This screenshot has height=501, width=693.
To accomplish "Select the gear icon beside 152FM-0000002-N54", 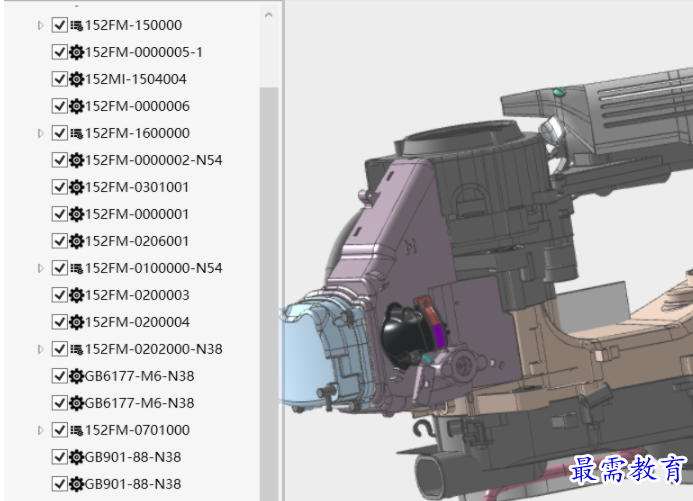I will [x=76, y=160].
